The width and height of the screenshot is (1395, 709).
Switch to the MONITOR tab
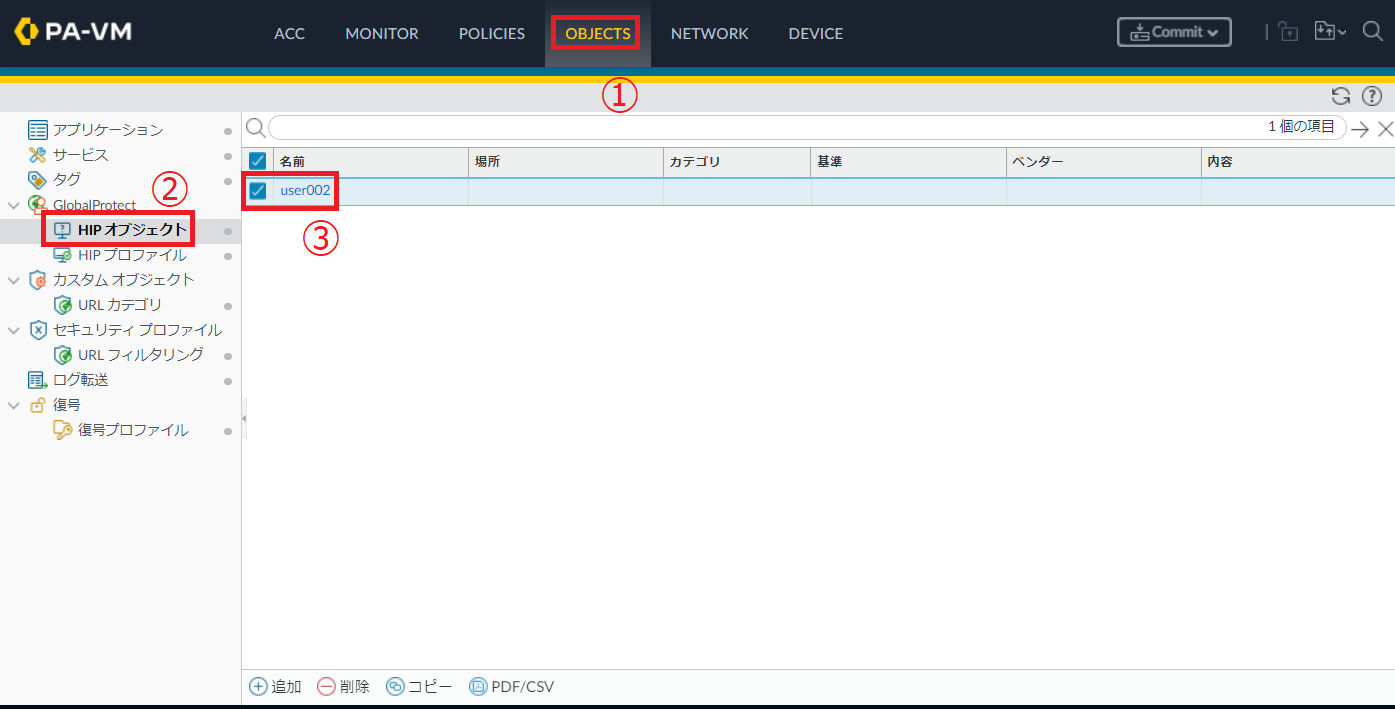382,33
